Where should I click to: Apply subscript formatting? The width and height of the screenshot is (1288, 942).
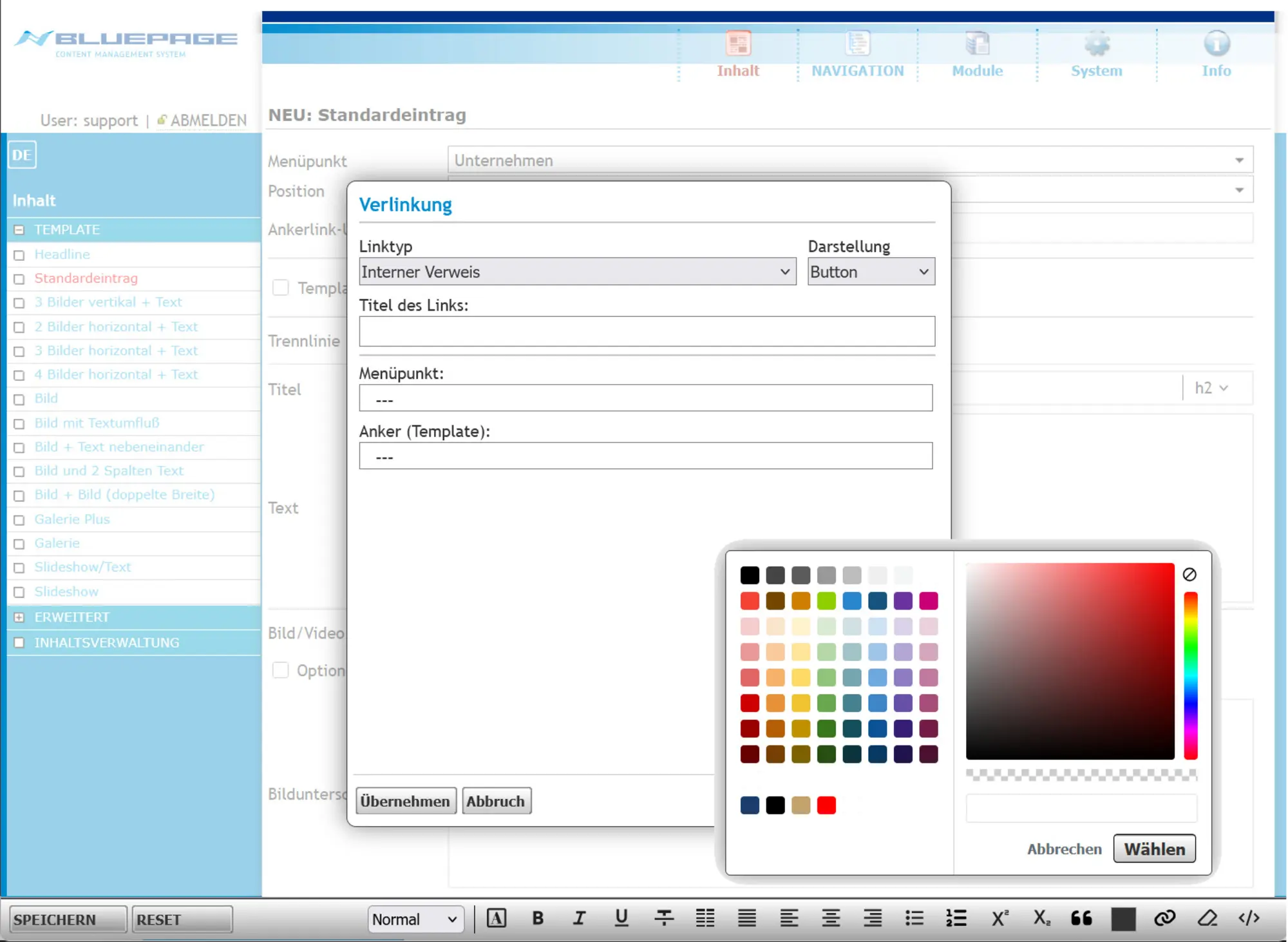coord(1041,918)
